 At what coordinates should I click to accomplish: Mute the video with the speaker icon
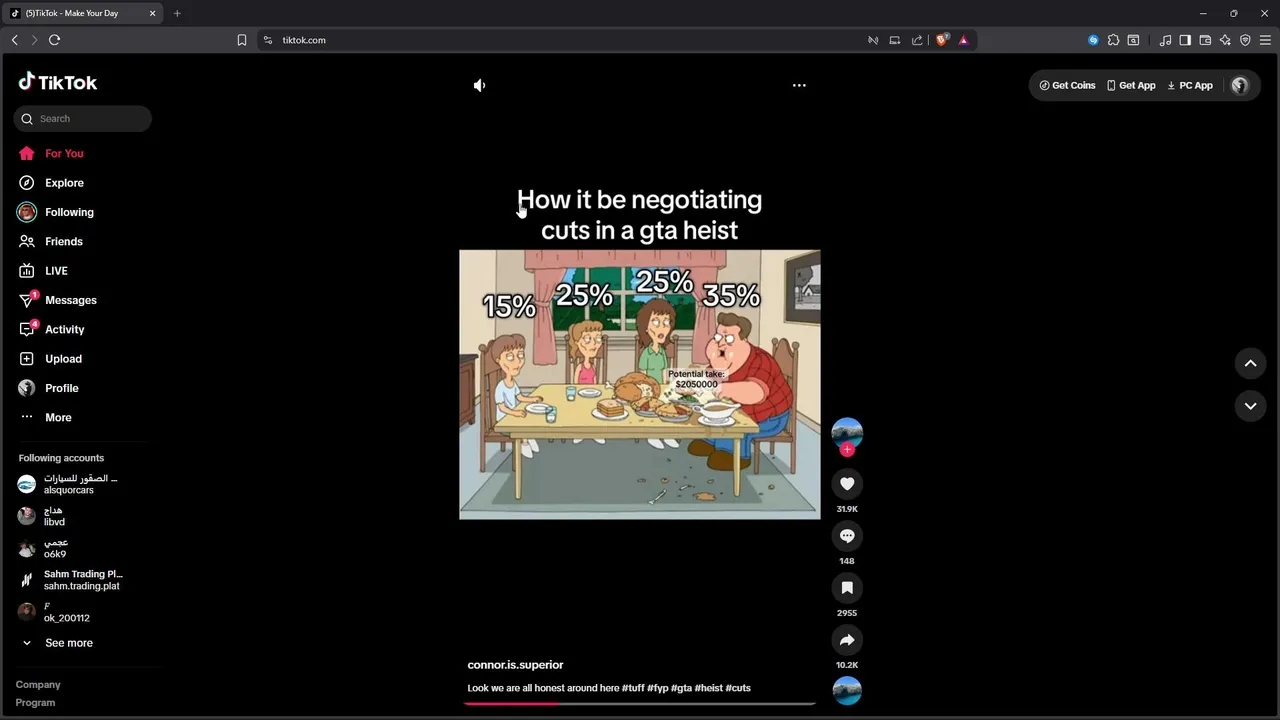[x=480, y=86]
